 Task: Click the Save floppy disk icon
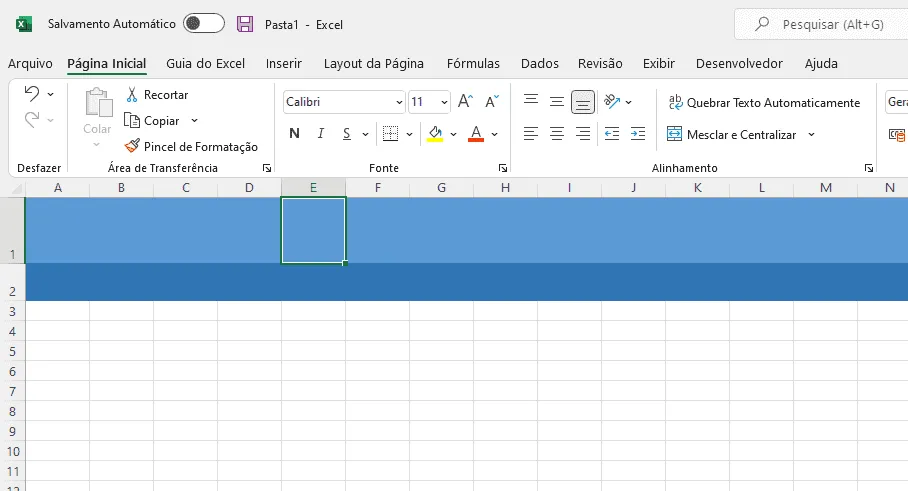(245, 24)
